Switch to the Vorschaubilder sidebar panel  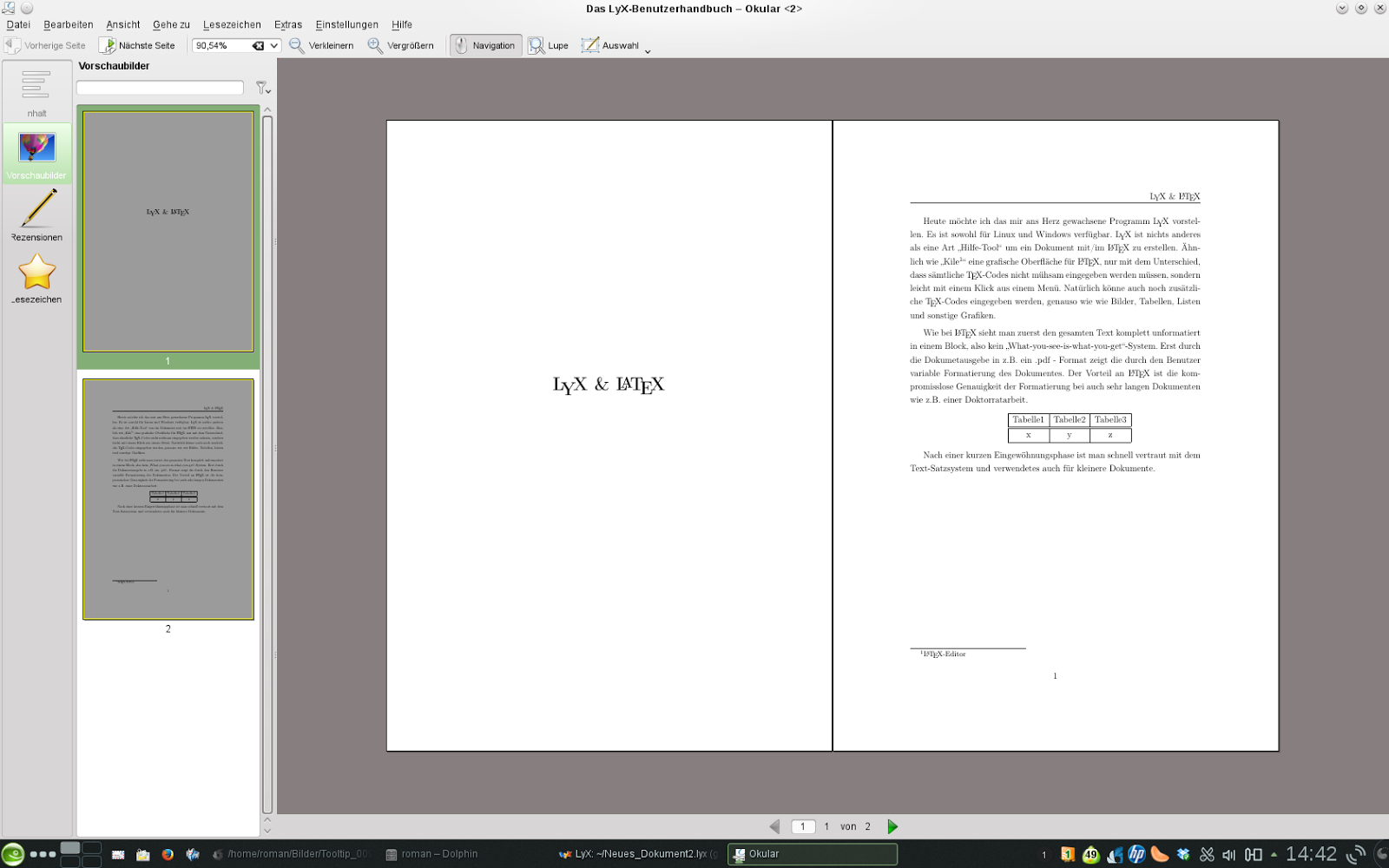pos(36,155)
